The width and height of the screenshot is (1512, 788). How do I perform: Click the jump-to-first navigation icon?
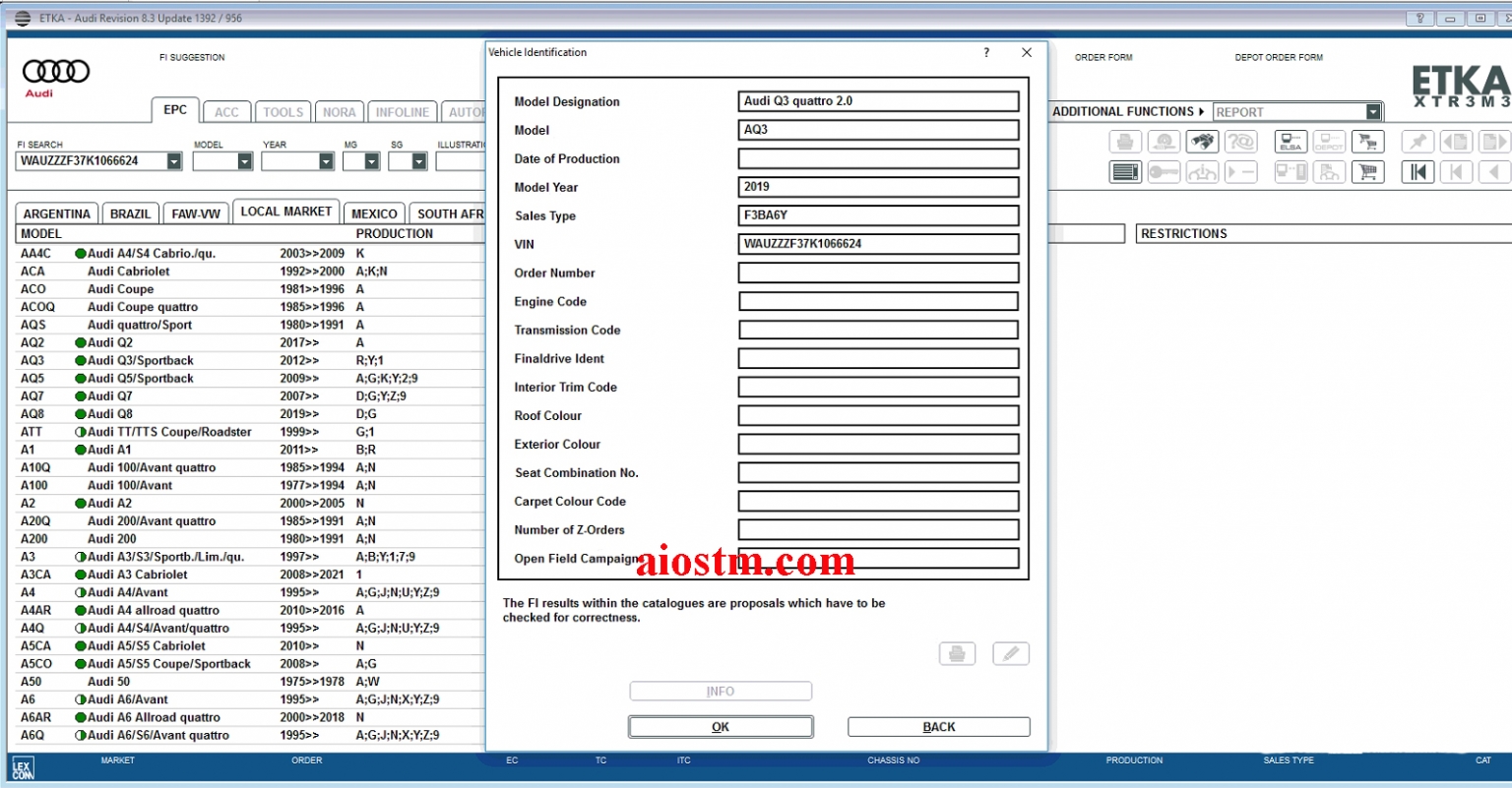coord(1417,171)
